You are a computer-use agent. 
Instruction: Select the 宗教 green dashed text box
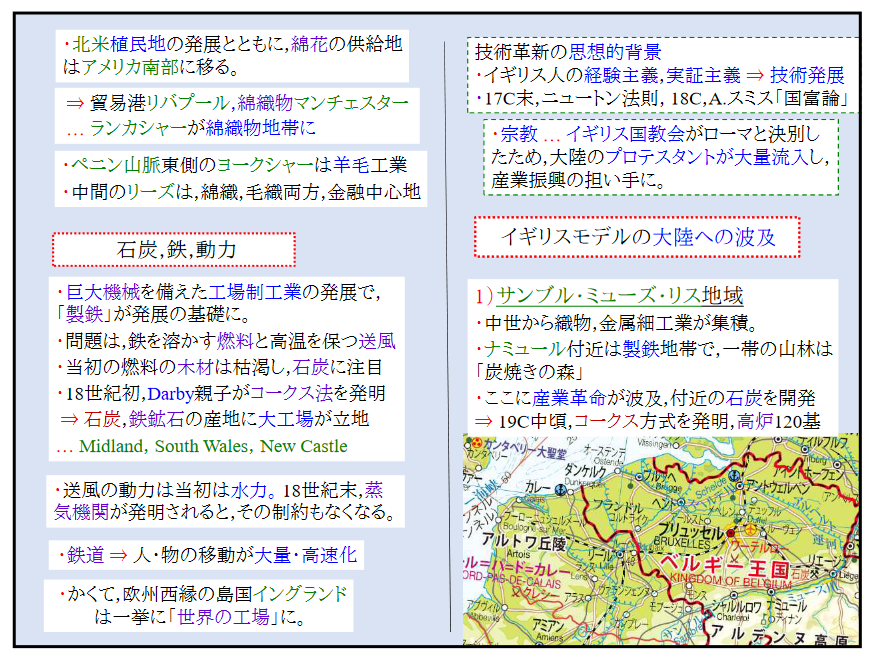tap(661, 157)
